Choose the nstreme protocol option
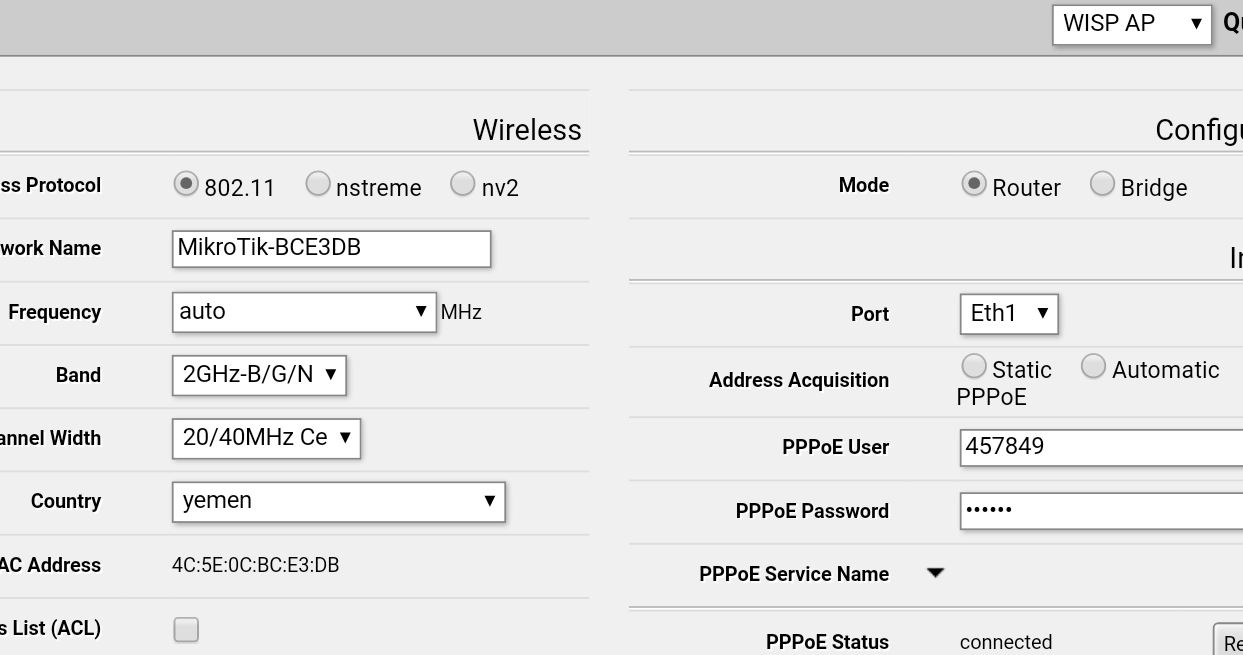 coord(318,184)
